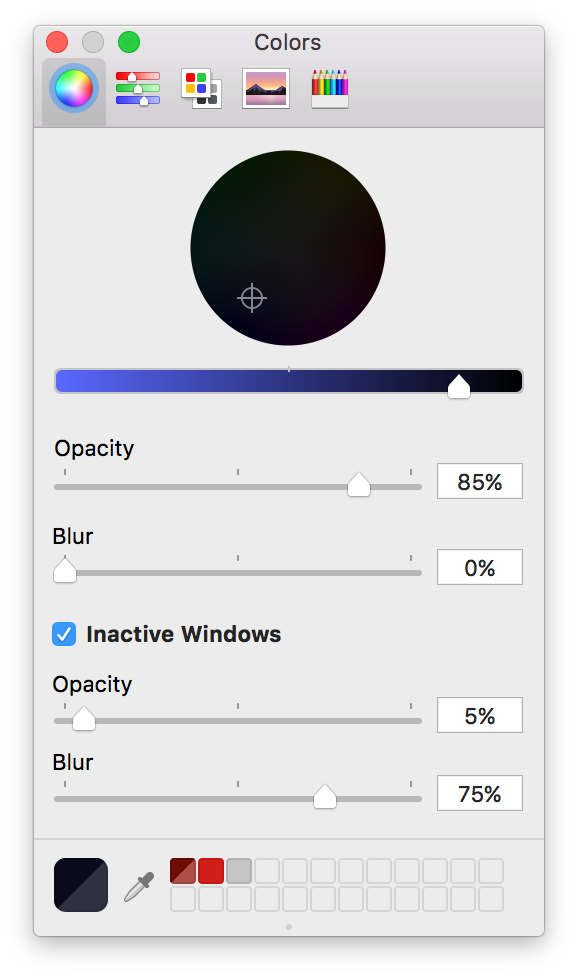Click the 75% inactive blur field
The image size is (580, 978).
coord(480,793)
